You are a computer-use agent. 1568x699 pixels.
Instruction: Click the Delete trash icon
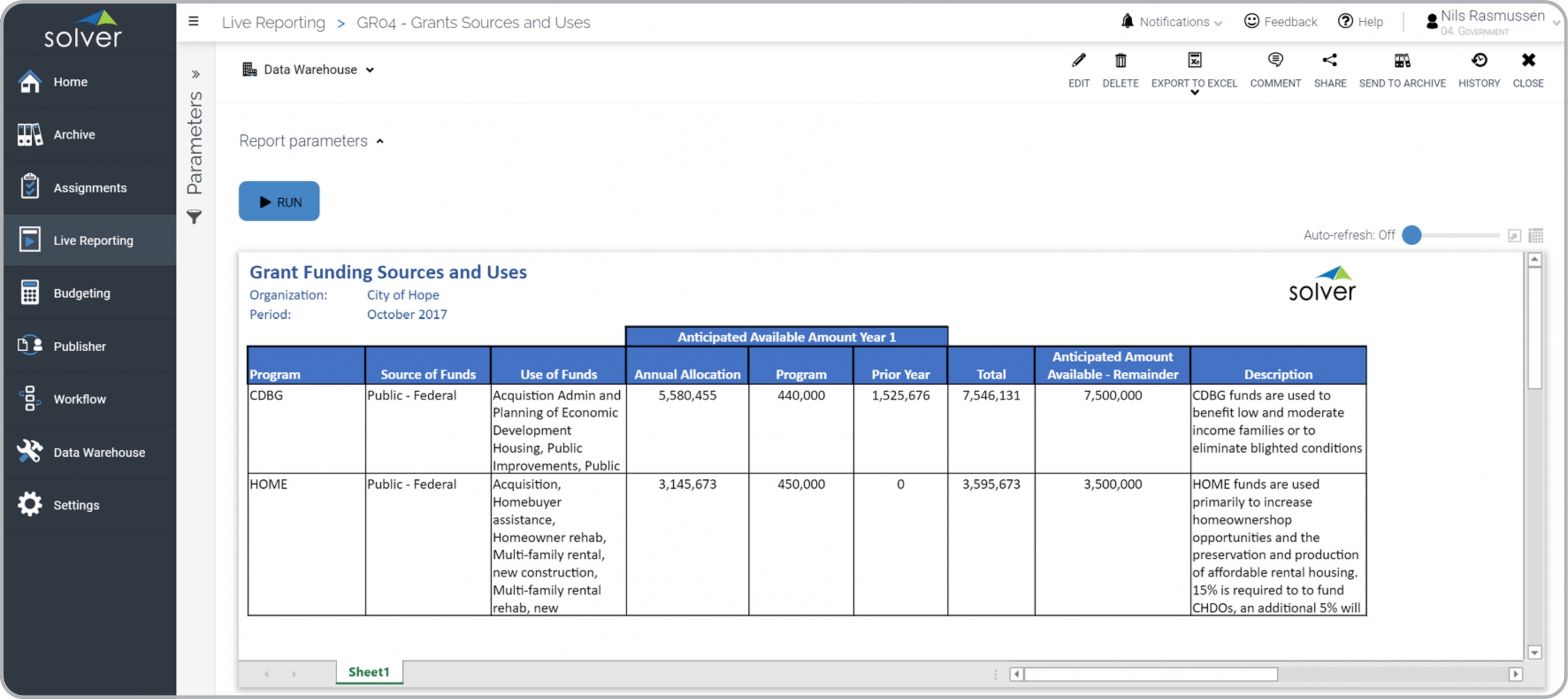[x=1120, y=60]
